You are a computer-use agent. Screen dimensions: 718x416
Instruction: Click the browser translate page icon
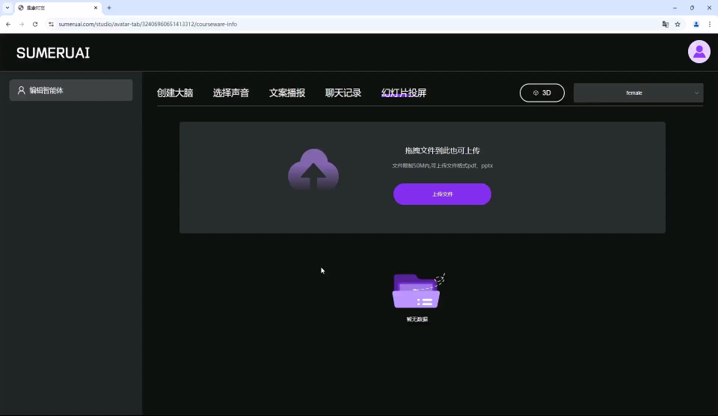pos(665,24)
